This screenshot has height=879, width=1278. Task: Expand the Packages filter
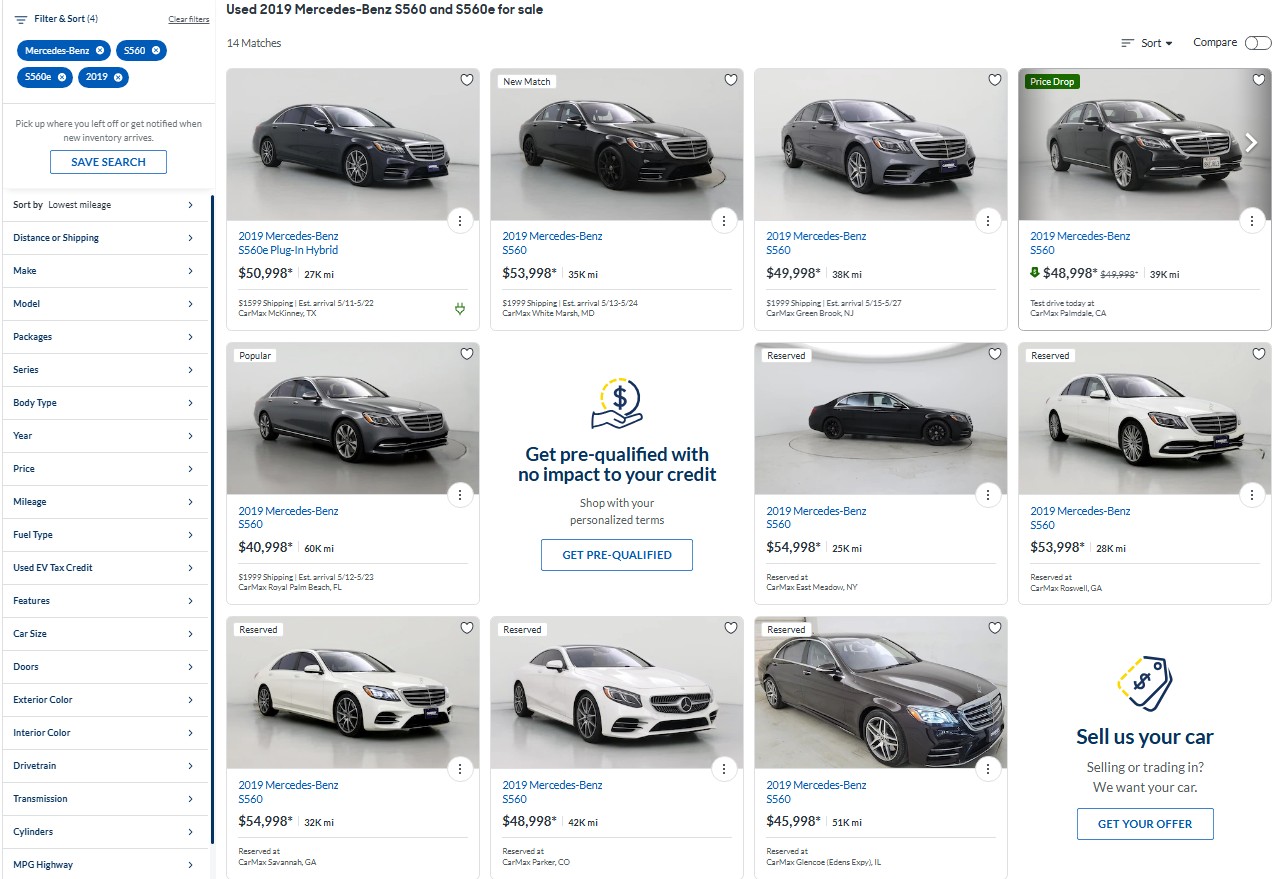[105, 337]
